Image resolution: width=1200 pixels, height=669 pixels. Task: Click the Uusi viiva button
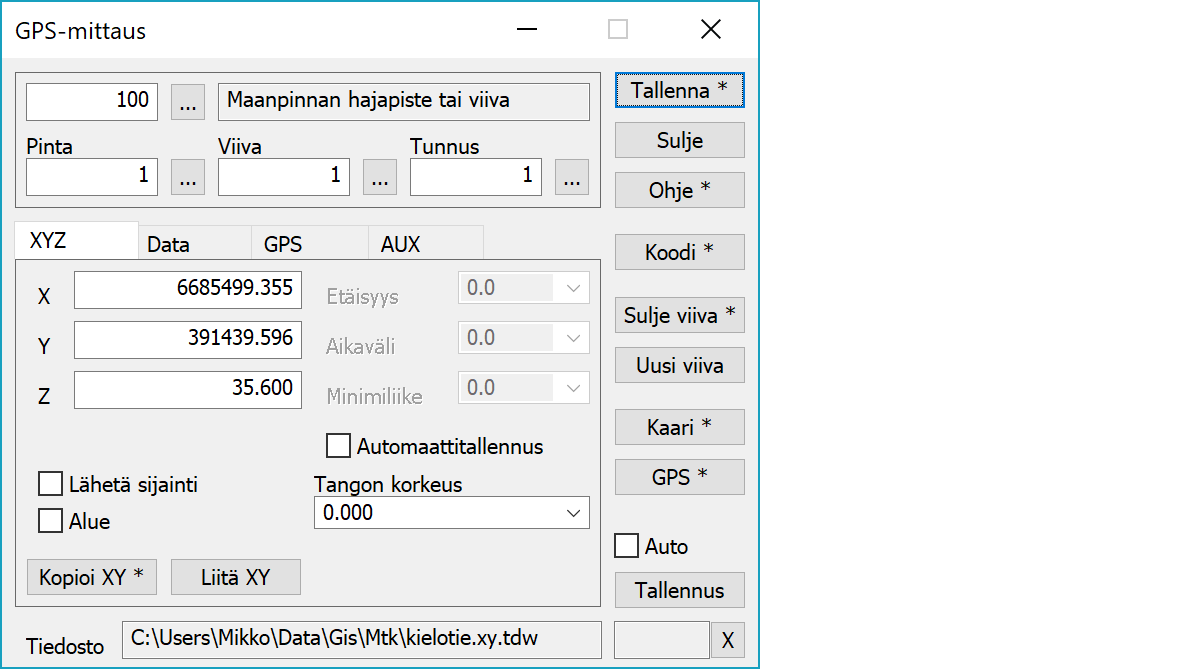point(679,366)
